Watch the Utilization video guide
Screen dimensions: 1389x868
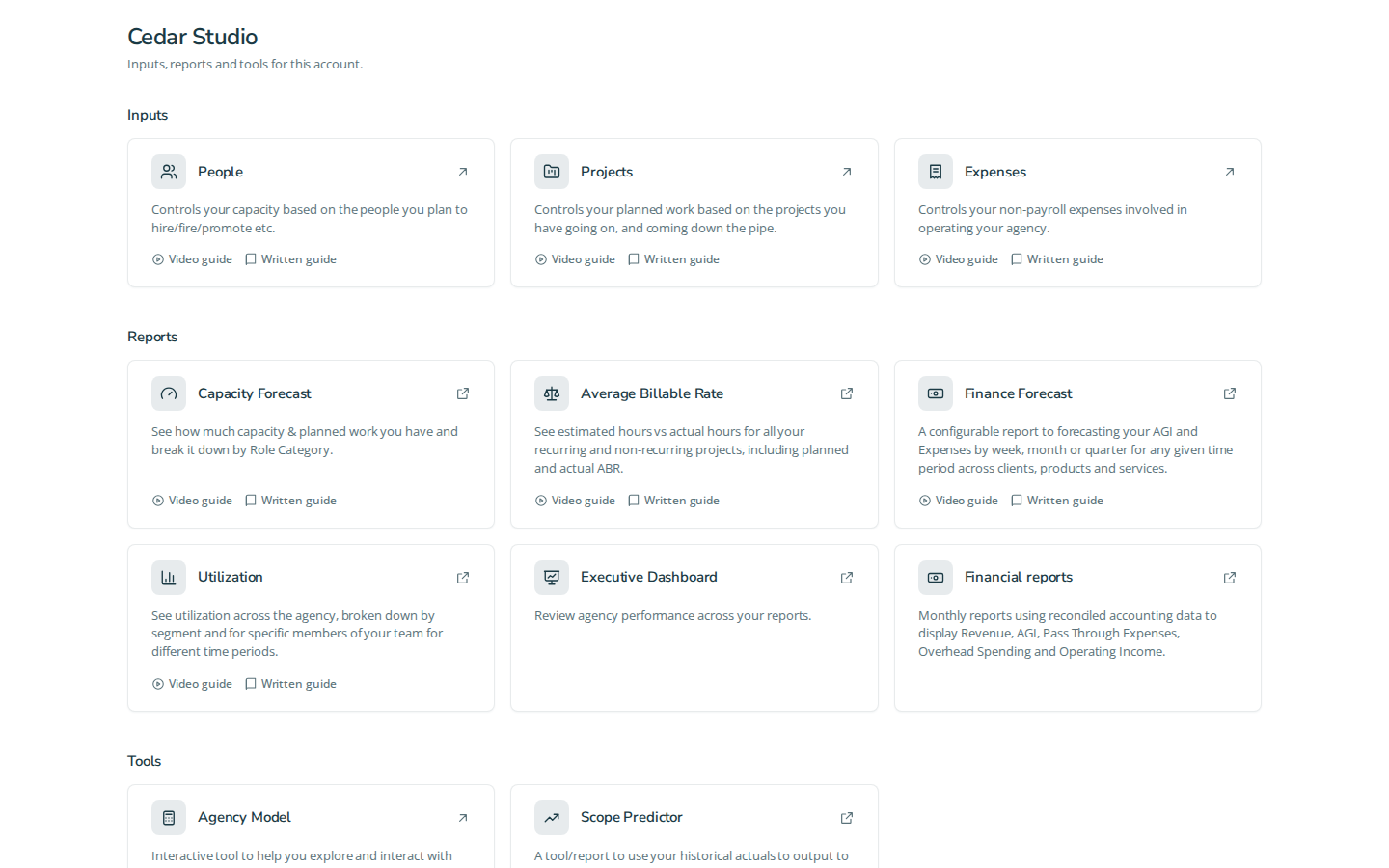(192, 684)
